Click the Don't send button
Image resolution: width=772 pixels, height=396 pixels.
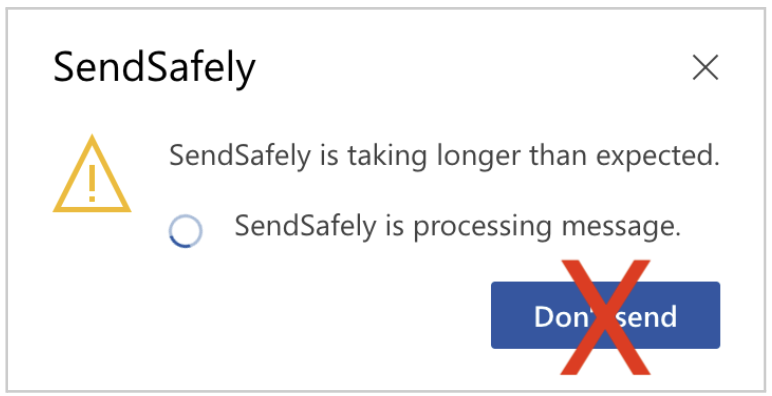click(605, 315)
